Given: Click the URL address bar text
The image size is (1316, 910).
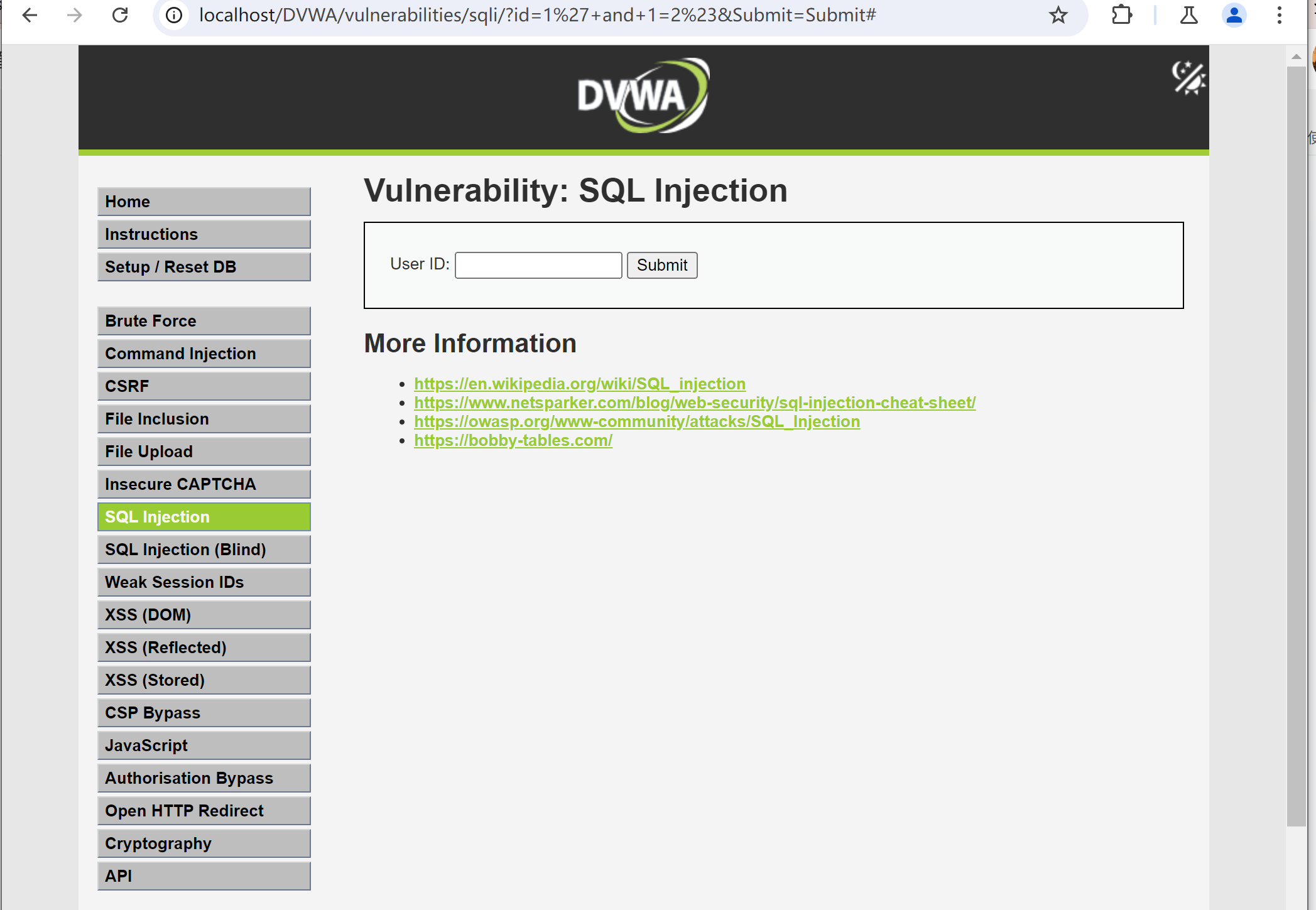Looking at the screenshot, I should click(537, 15).
